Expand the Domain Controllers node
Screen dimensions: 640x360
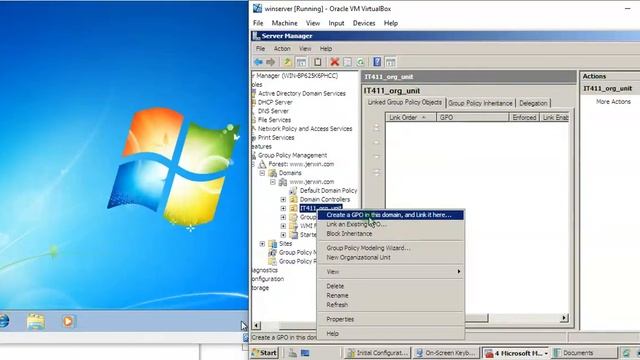(283, 200)
